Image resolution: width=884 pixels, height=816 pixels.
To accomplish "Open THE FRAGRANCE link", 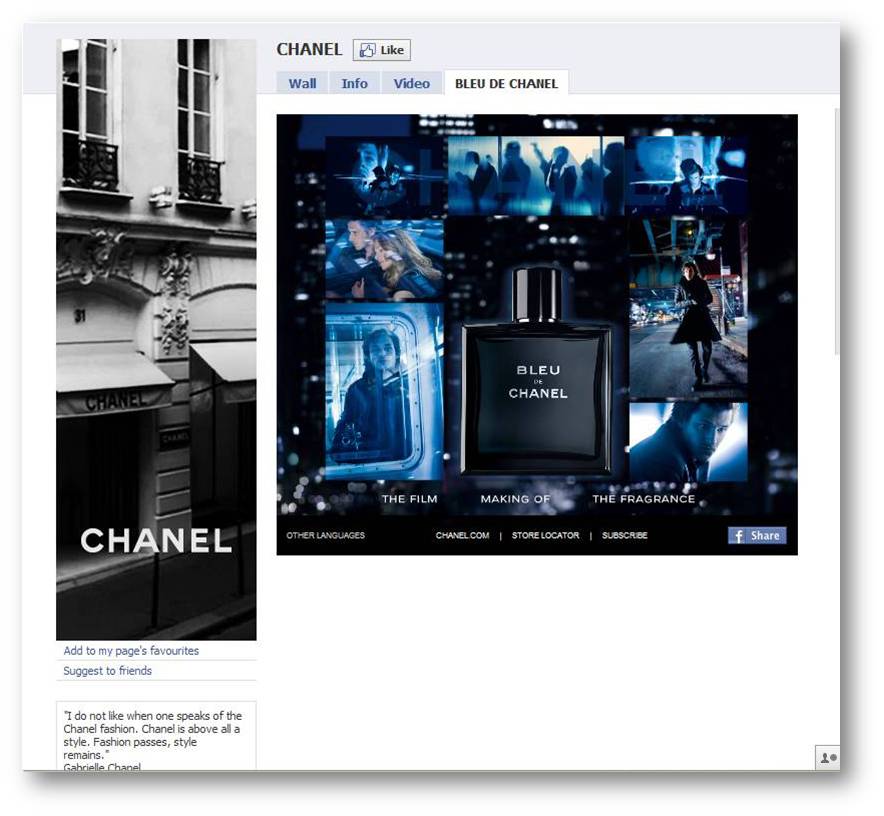I will 643,499.
